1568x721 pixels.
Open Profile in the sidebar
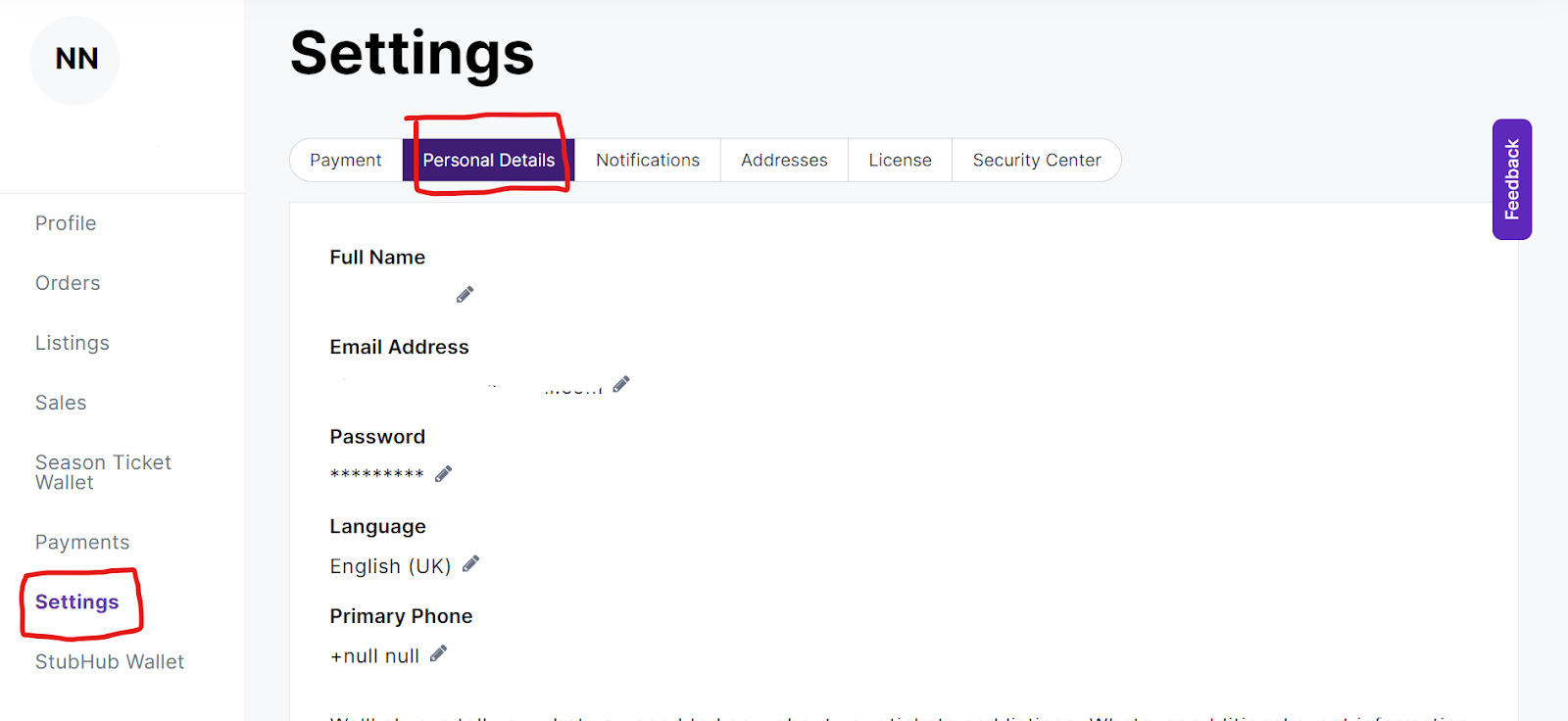(66, 223)
